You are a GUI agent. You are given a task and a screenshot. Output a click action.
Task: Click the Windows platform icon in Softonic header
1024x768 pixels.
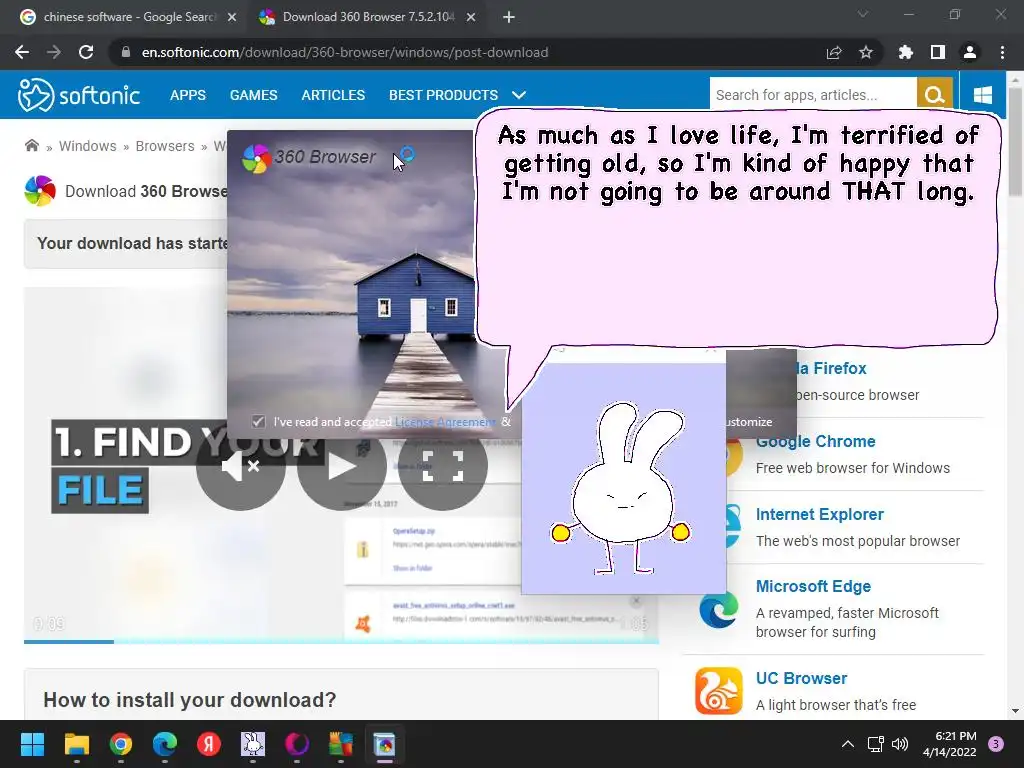pos(983,95)
